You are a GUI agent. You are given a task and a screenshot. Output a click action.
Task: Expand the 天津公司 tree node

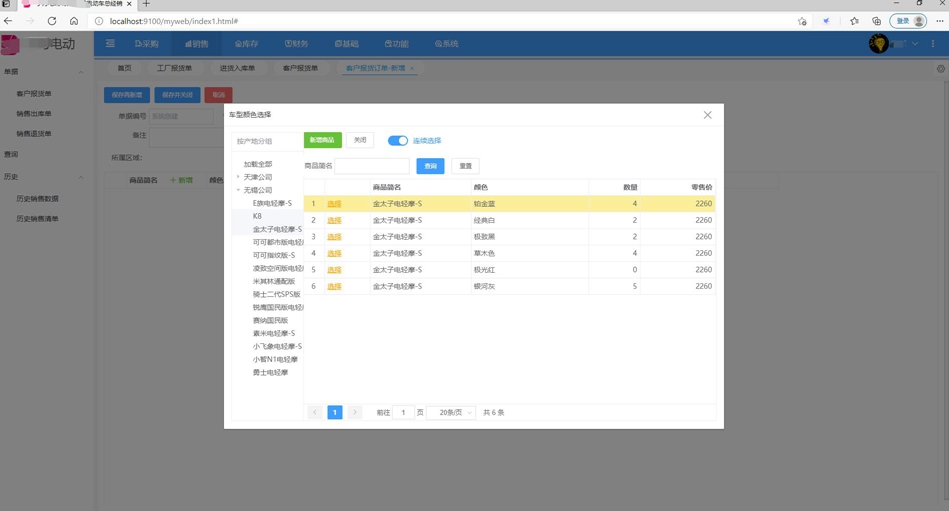238,177
